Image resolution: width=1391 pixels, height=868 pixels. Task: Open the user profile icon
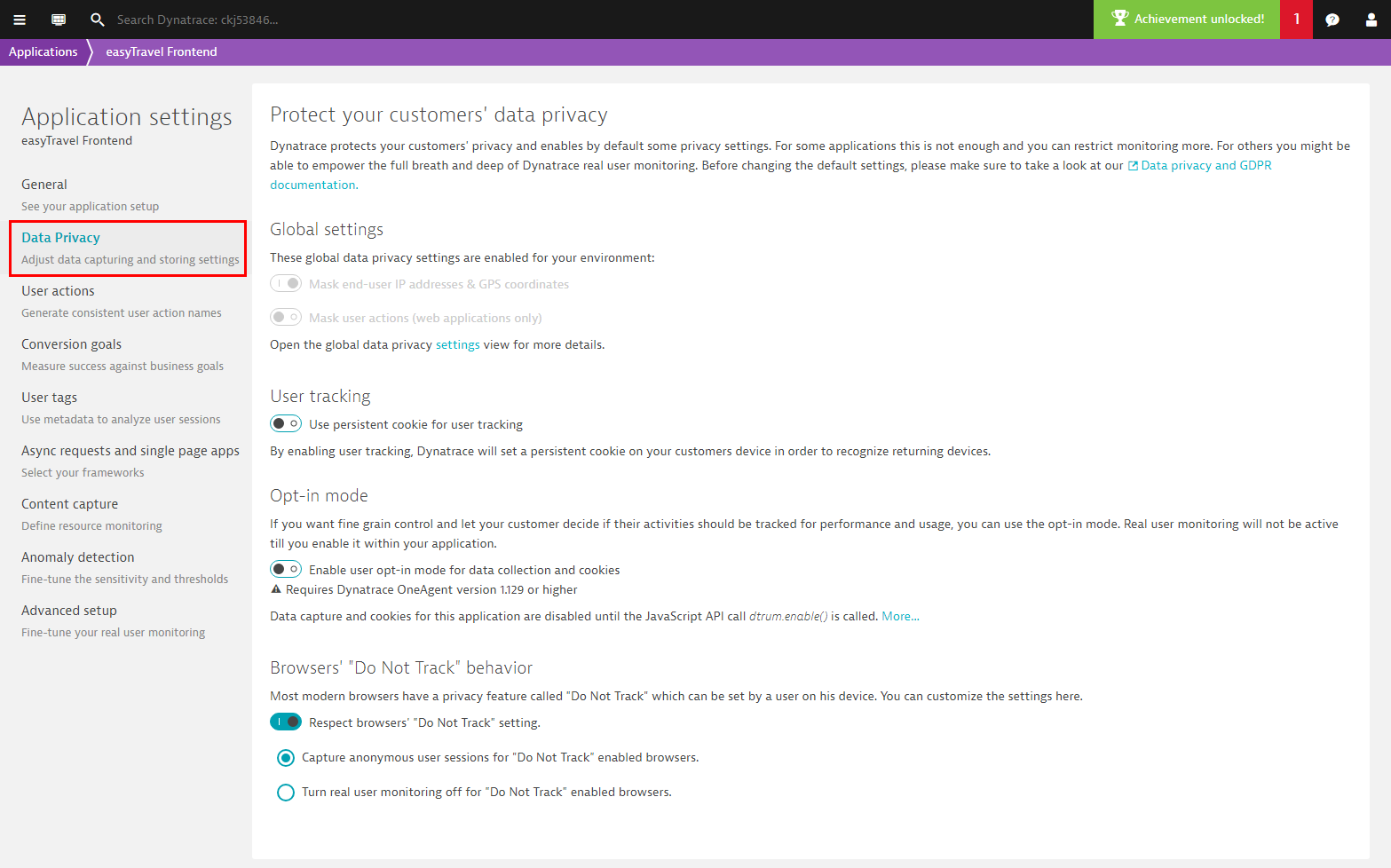pyautogui.click(x=1371, y=20)
